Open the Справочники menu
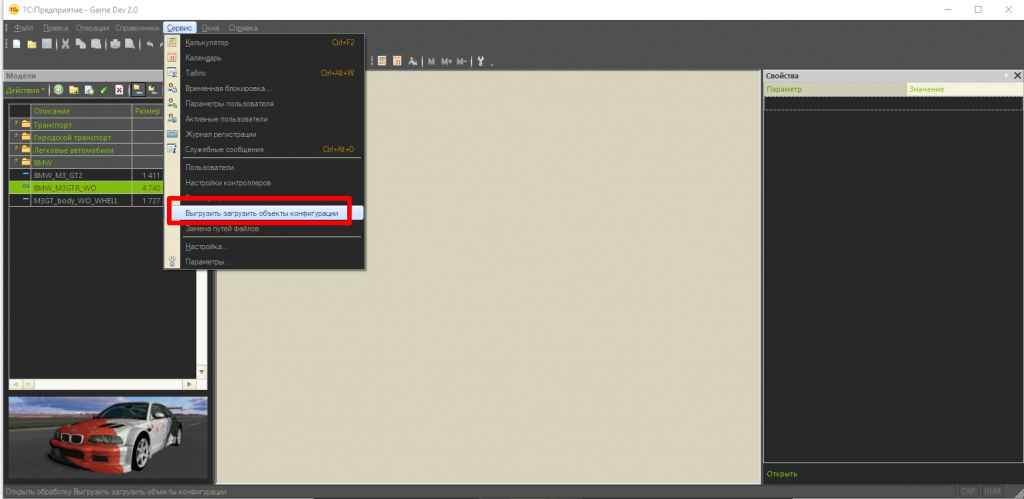 137,28
